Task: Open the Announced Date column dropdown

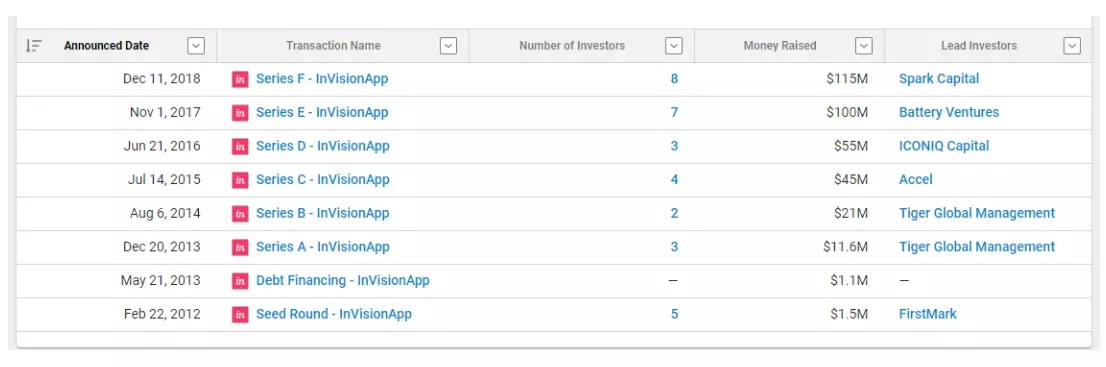Action: tap(196, 46)
